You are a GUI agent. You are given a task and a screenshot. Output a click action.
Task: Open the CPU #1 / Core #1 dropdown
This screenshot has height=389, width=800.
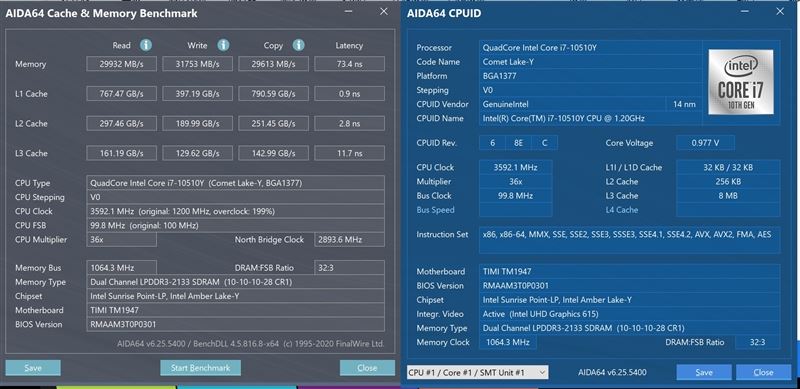coord(478,372)
